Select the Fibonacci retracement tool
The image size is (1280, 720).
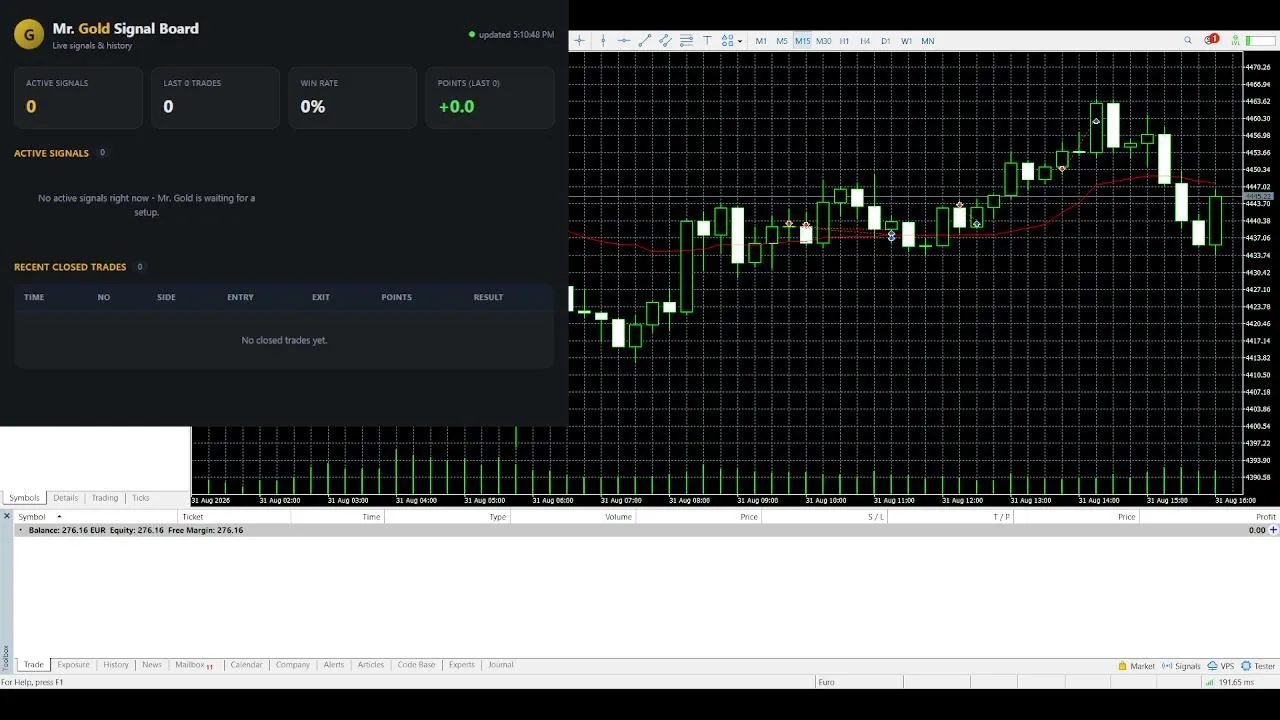(686, 41)
